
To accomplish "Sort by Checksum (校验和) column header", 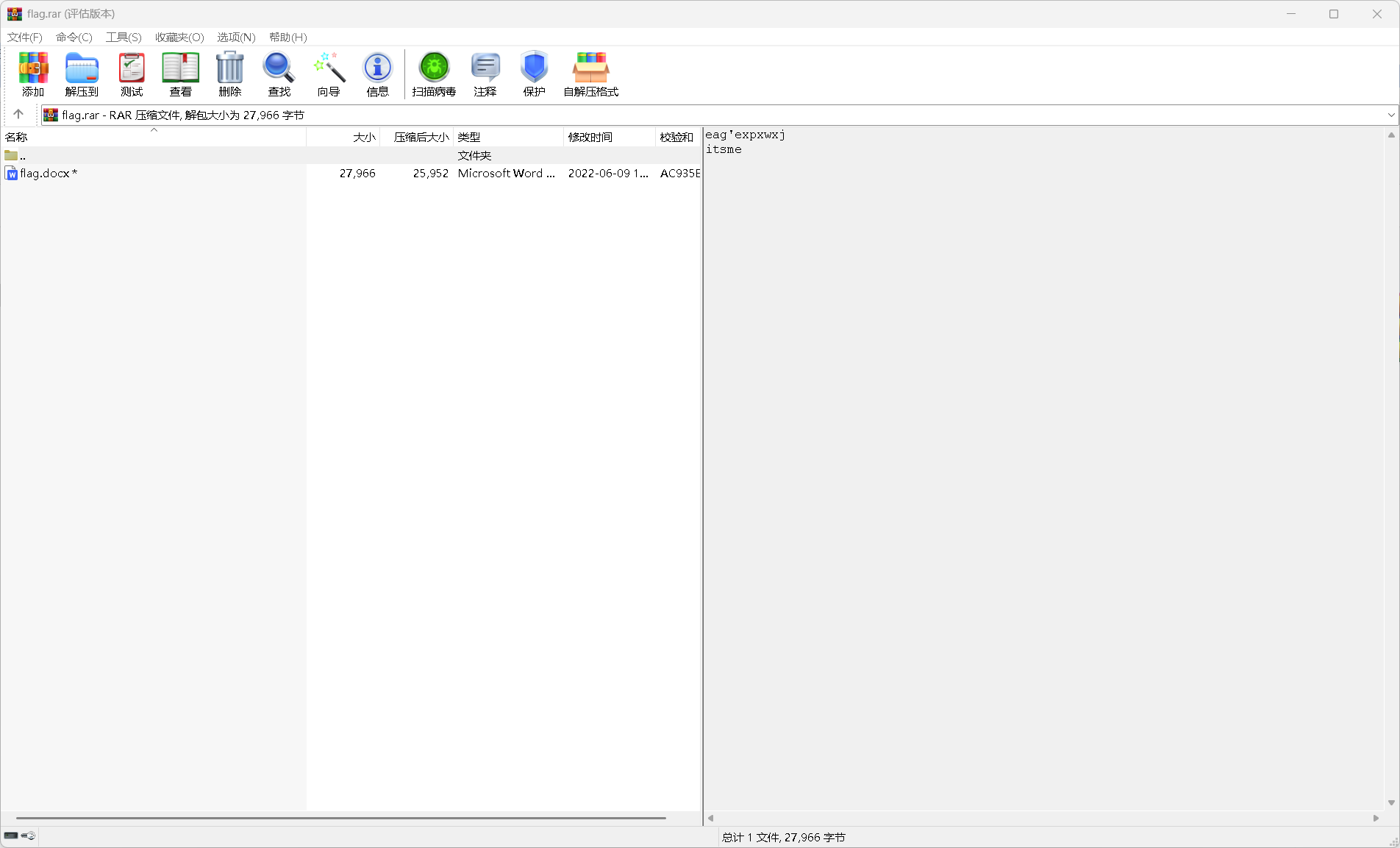I will (x=678, y=137).
